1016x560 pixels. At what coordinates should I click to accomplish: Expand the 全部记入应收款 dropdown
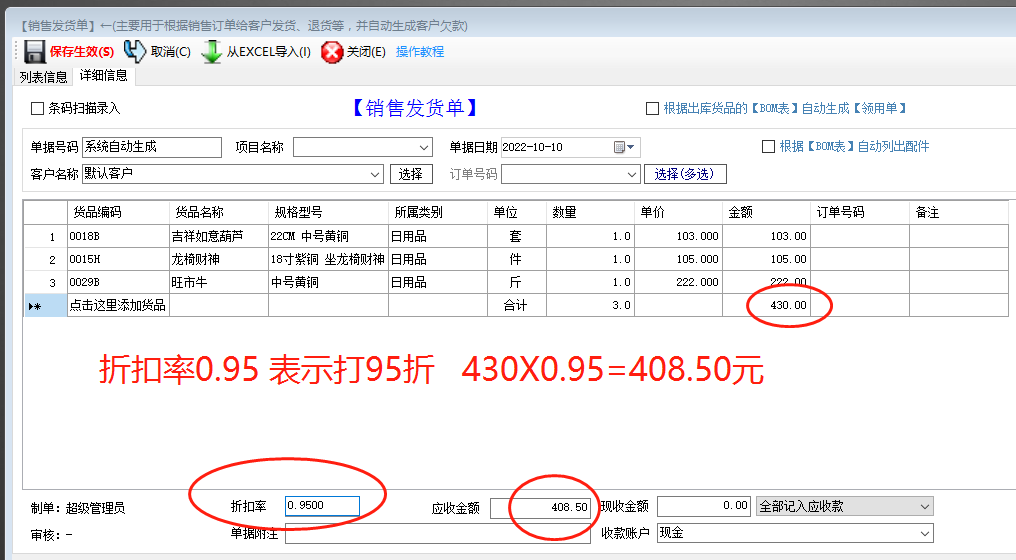pyautogui.click(x=925, y=507)
